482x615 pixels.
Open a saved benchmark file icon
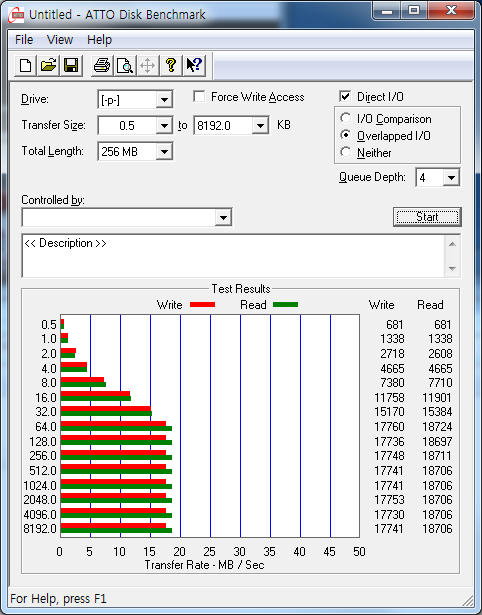[48, 65]
